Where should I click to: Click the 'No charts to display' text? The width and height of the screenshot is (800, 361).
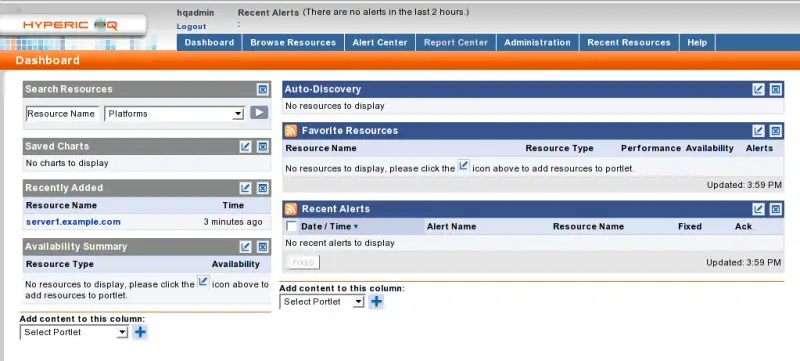tap(67, 163)
